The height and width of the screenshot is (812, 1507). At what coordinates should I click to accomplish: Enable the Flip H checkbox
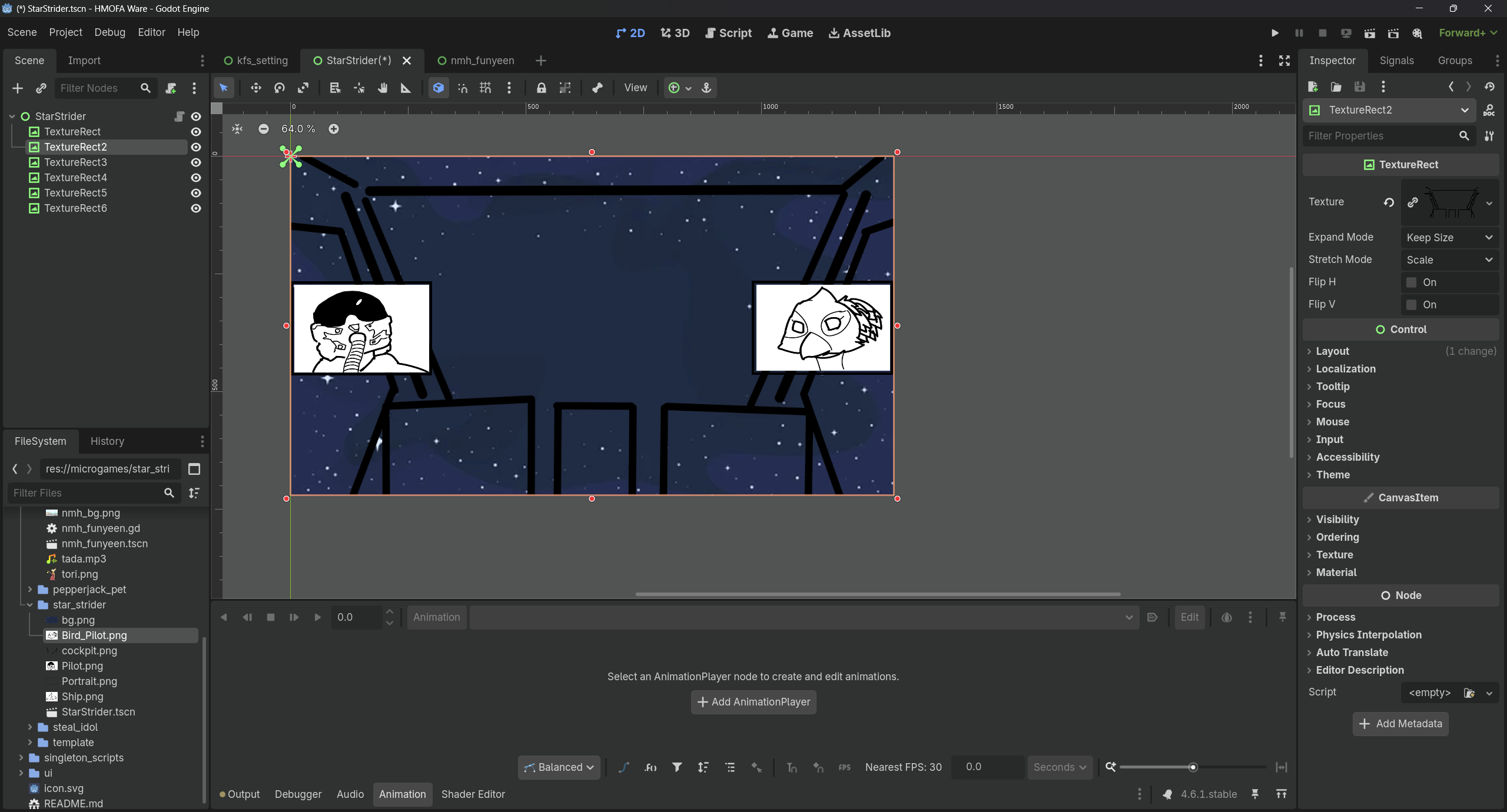click(1411, 282)
